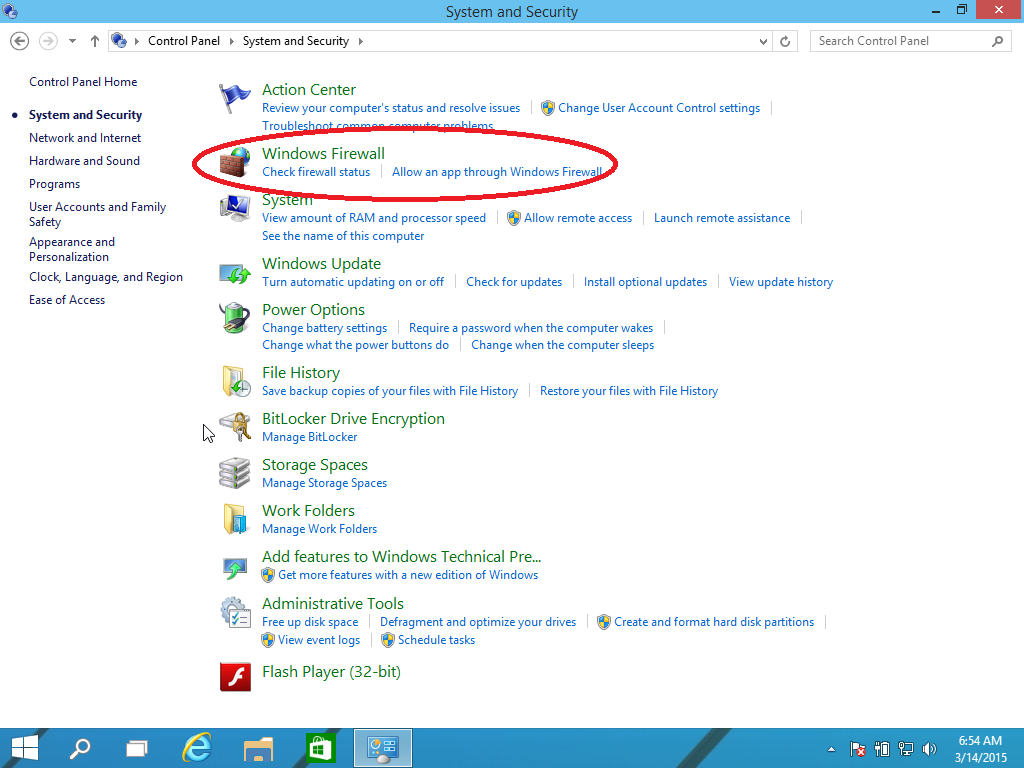1024x768 pixels.
Task: Open the address bar dropdown arrow
Action: [763, 41]
